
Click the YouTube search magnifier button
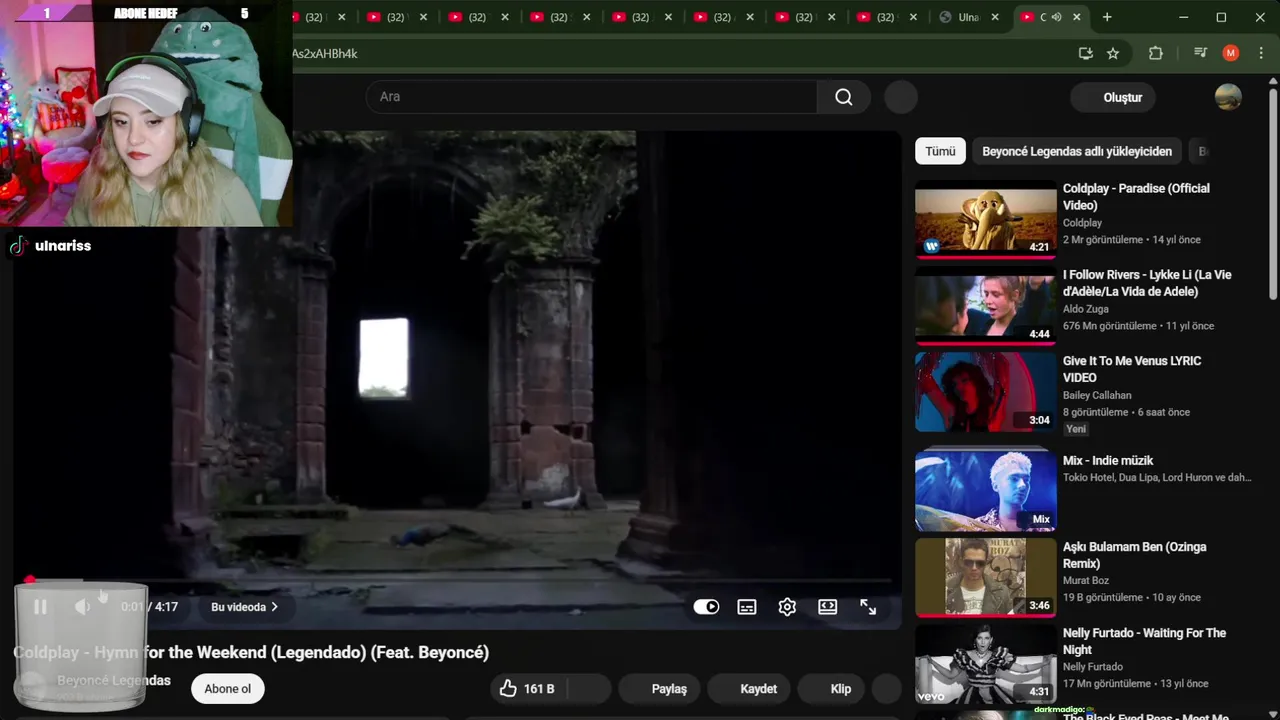(x=844, y=97)
